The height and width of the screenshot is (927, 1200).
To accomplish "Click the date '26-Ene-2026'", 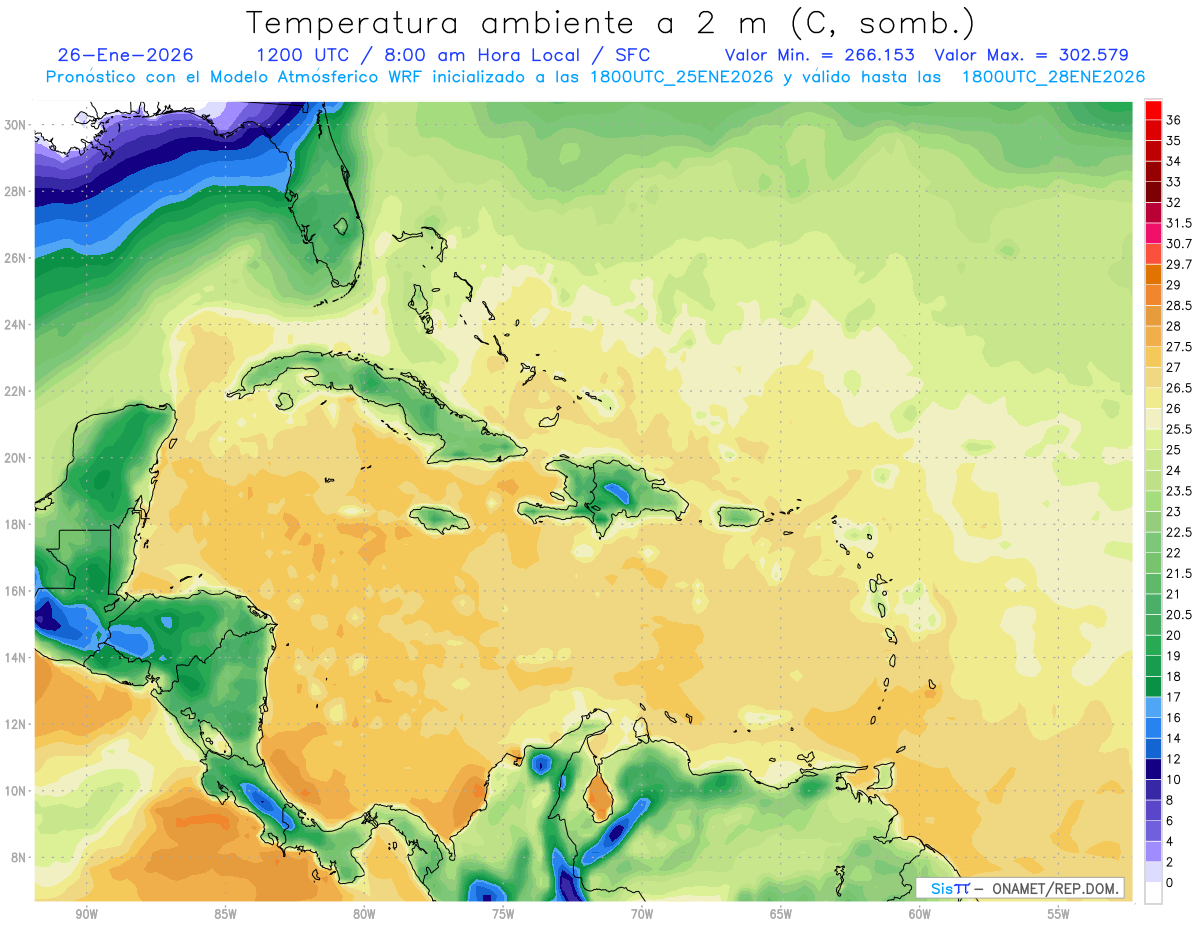I will tap(125, 55).
